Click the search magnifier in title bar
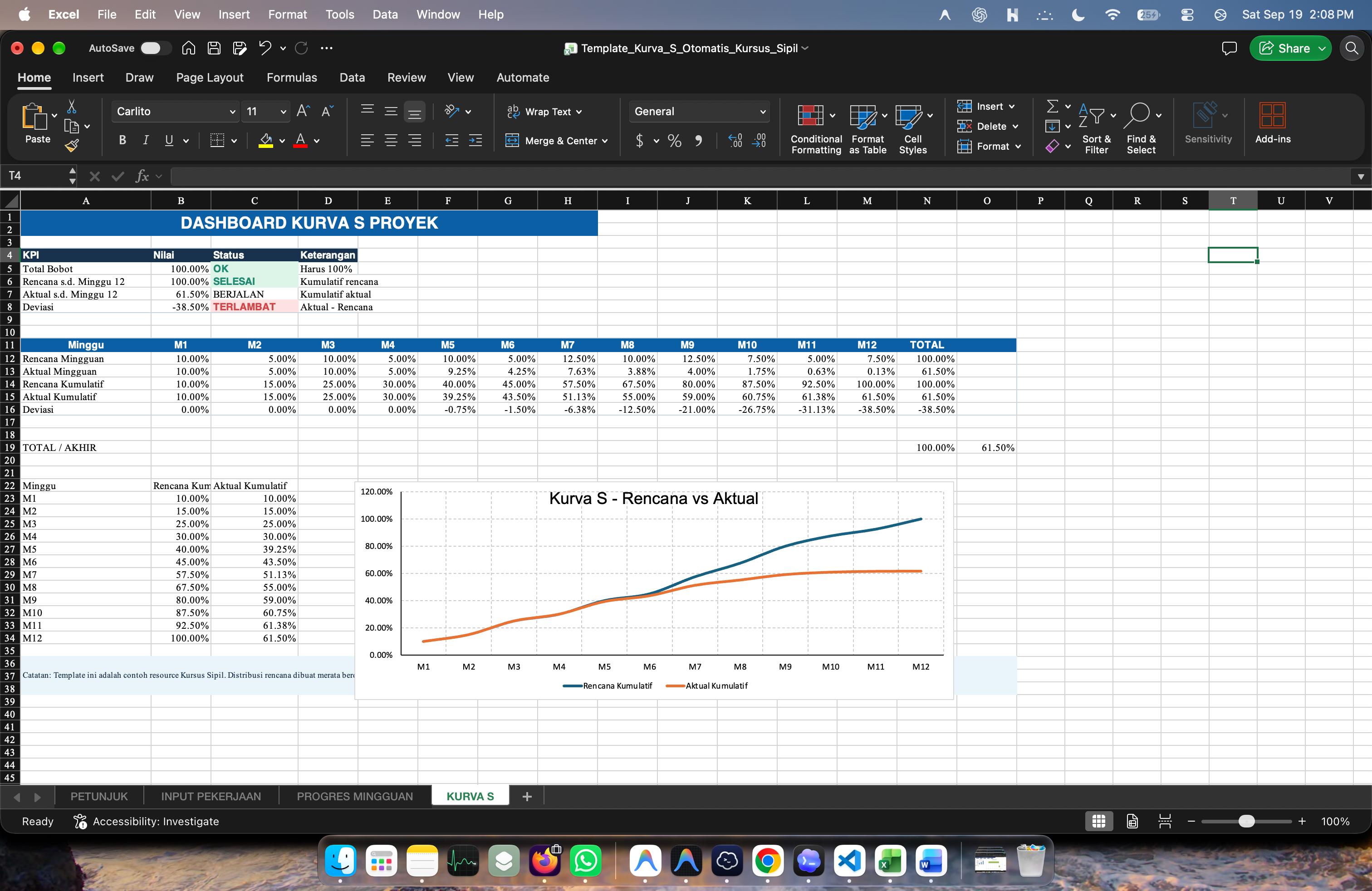The image size is (1372, 891). click(1352, 49)
